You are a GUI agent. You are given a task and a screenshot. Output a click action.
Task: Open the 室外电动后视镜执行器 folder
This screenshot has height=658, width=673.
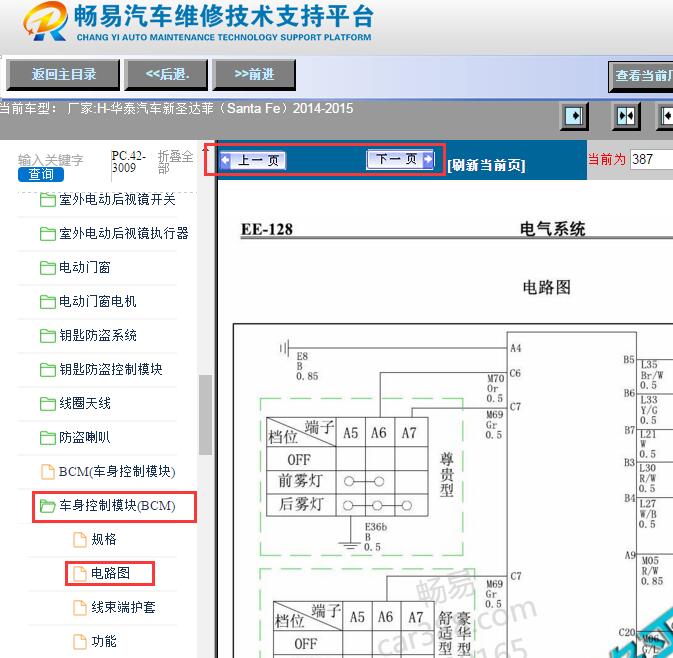[124, 233]
